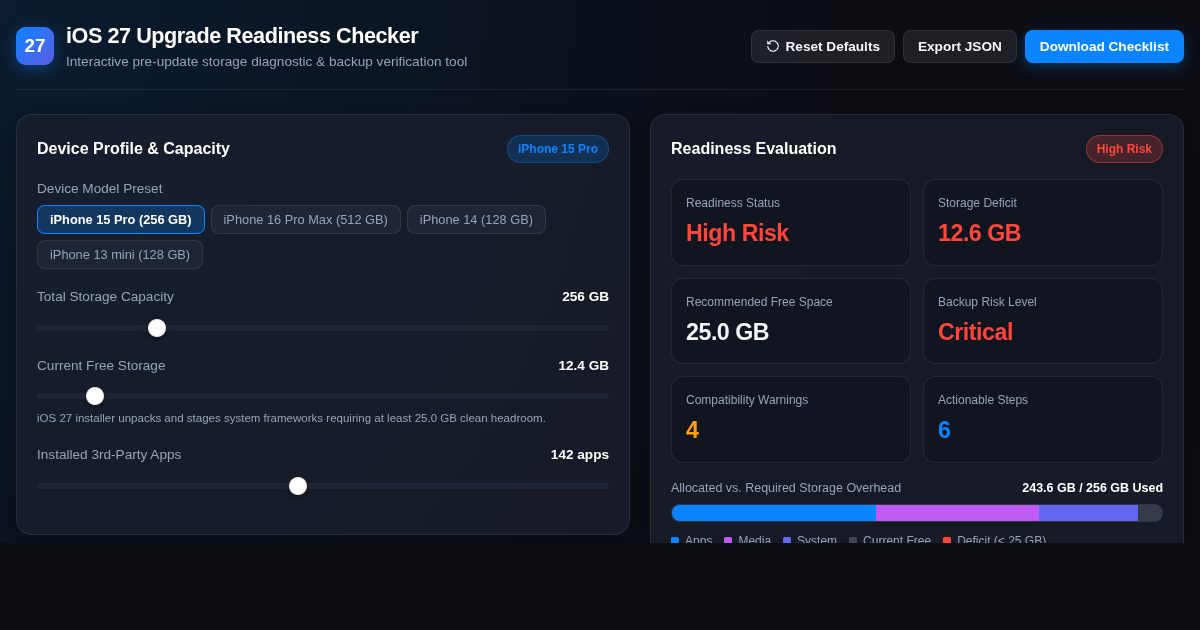1200x630 pixels.
Task: Click the Download Checklist button
Action: tap(1104, 46)
